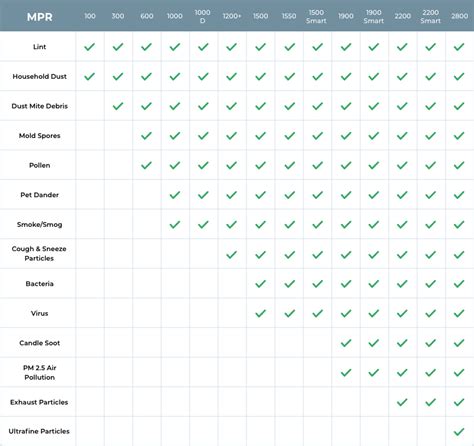Image resolution: width=474 pixels, height=446 pixels.
Task: Click the Dust Mite Debris checkmark under 300
Action: click(x=118, y=106)
